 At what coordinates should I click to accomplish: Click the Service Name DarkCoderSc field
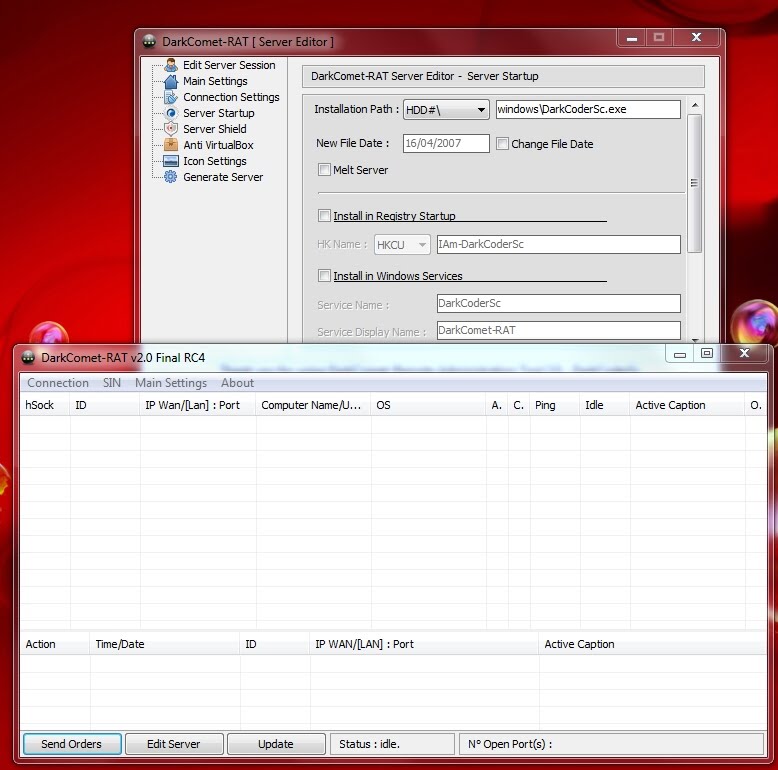[558, 303]
